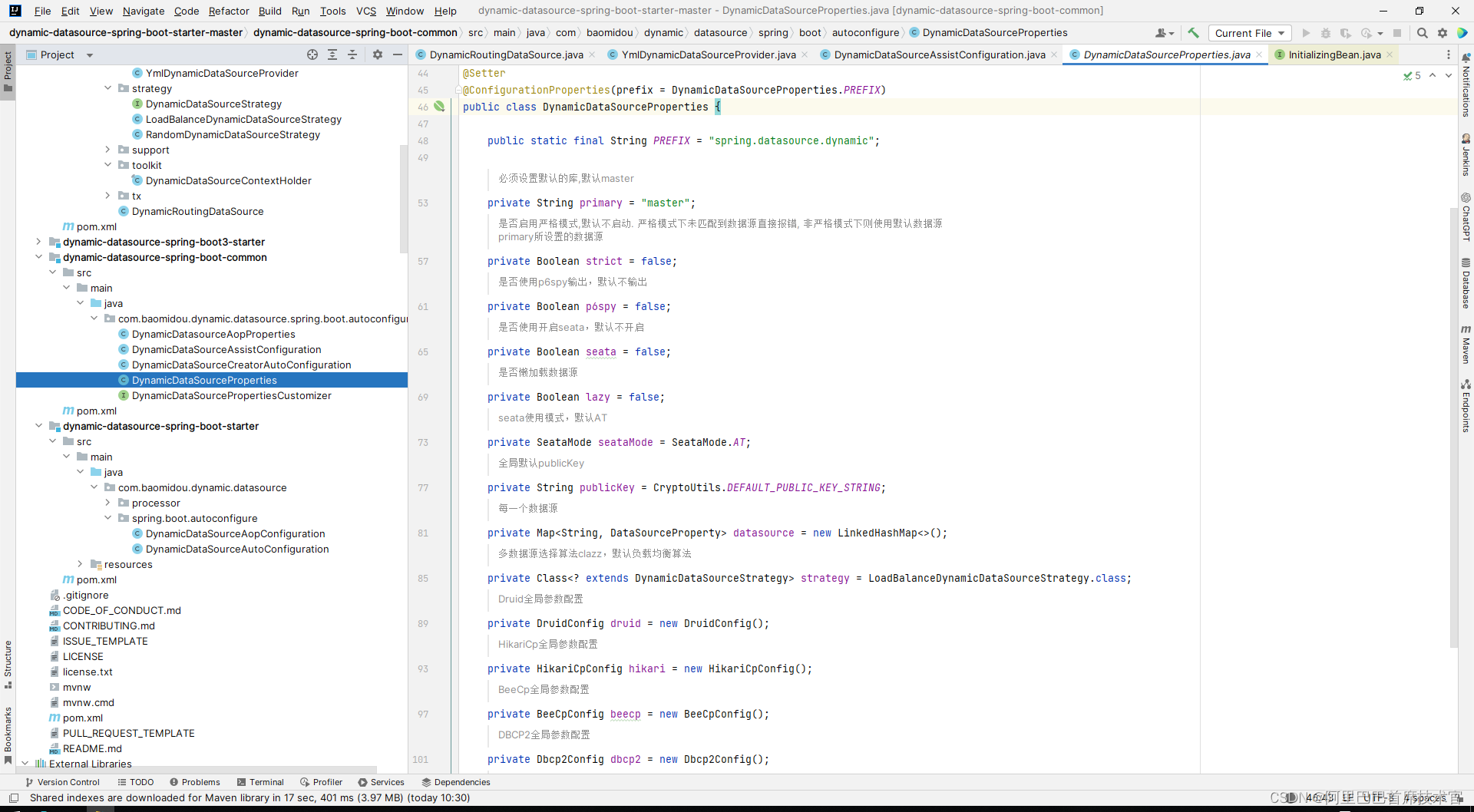Click the inspections checkmark widget showing 5
The height and width of the screenshot is (812, 1474).
[1412, 75]
